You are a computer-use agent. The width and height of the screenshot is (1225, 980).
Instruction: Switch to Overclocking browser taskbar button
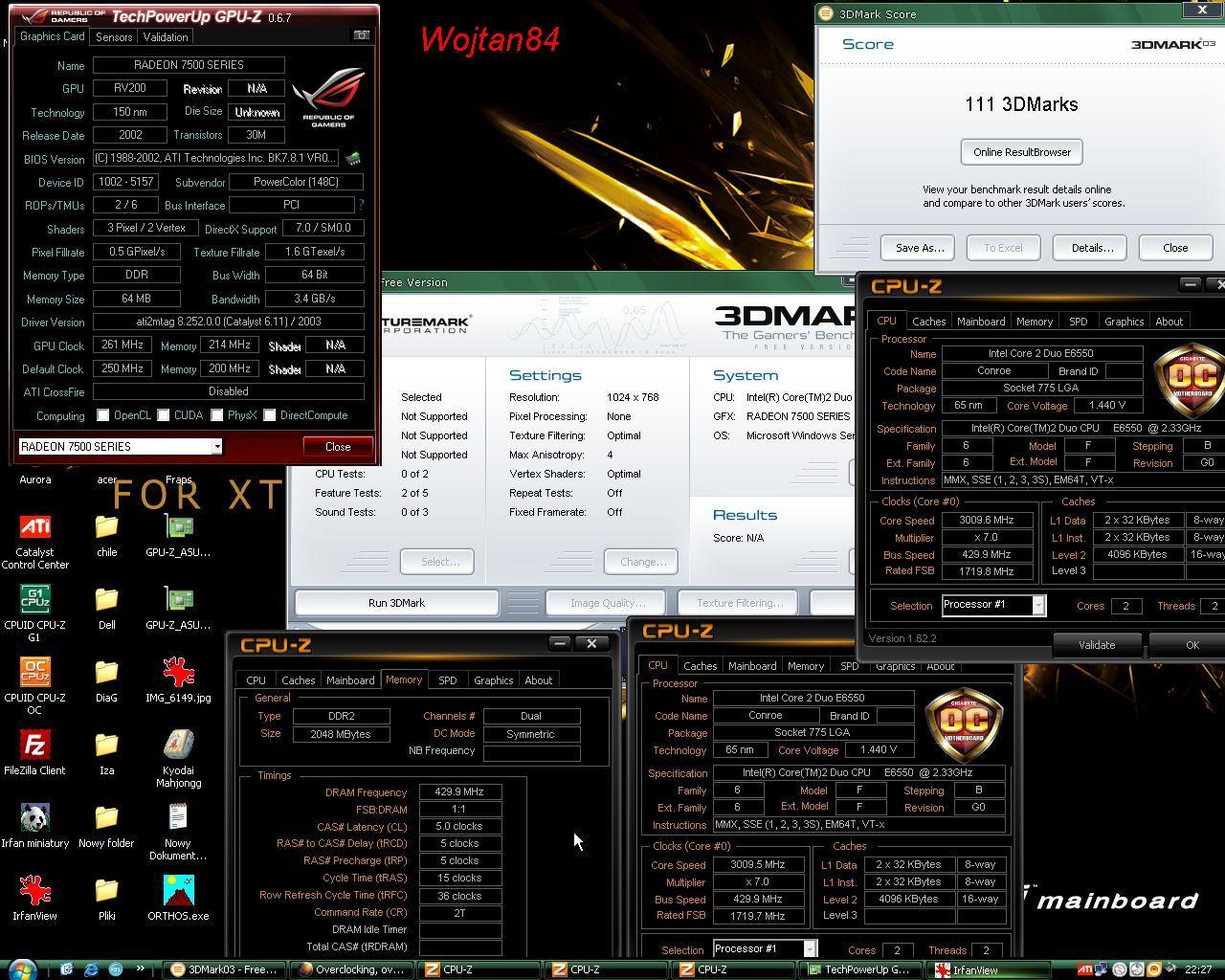(351, 969)
